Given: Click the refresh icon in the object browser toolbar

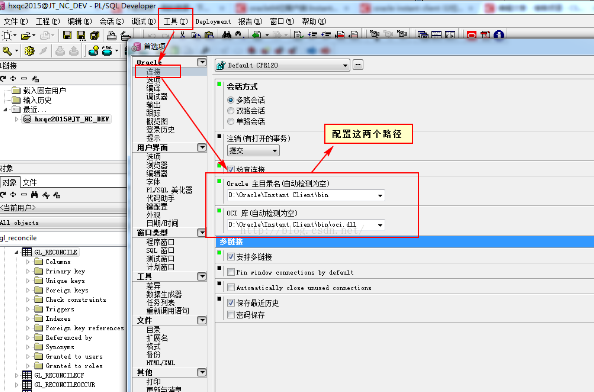Looking at the screenshot, I should point(3,195).
